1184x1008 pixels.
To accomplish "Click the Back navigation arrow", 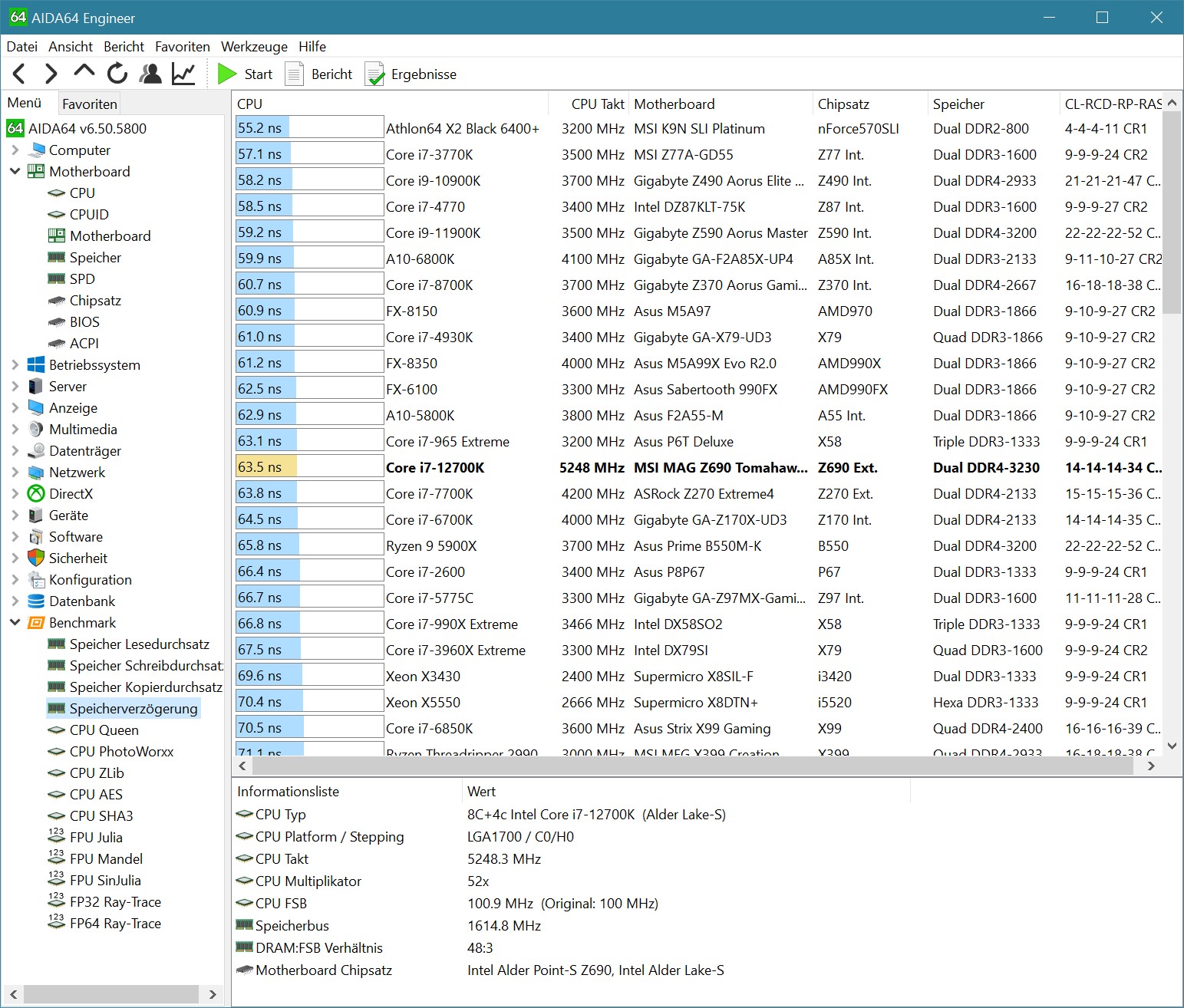I will 19,74.
